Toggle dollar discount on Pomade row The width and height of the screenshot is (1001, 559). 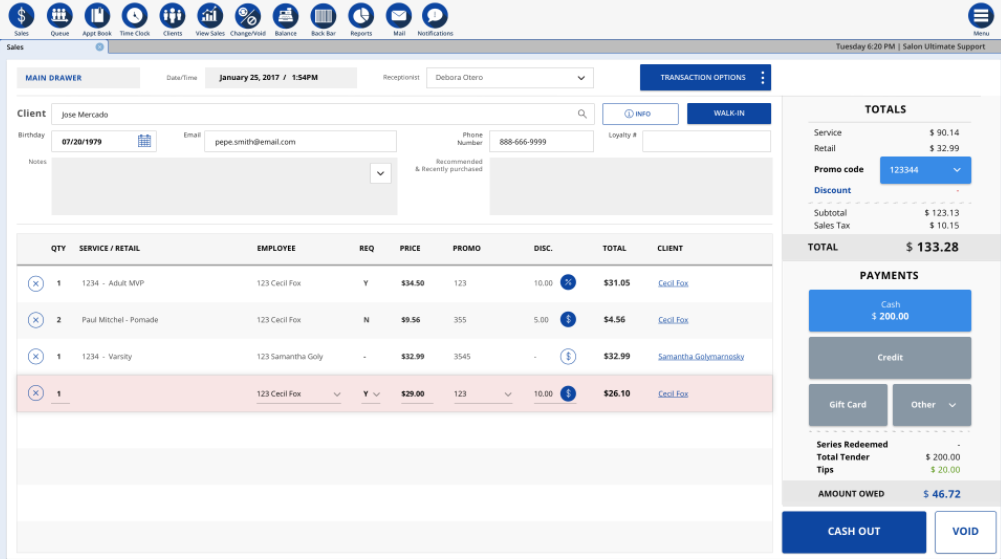pyautogui.click(x=568, y=319)
